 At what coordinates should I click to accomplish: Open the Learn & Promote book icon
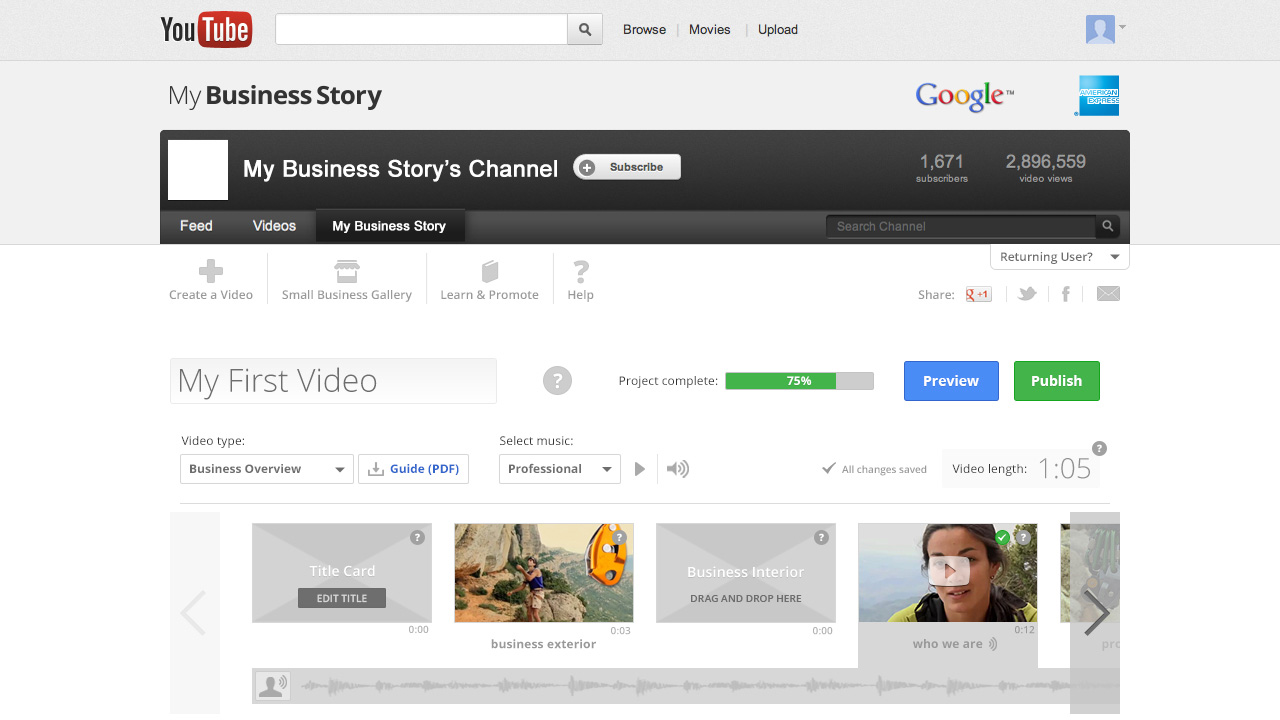tap(489, 271)
